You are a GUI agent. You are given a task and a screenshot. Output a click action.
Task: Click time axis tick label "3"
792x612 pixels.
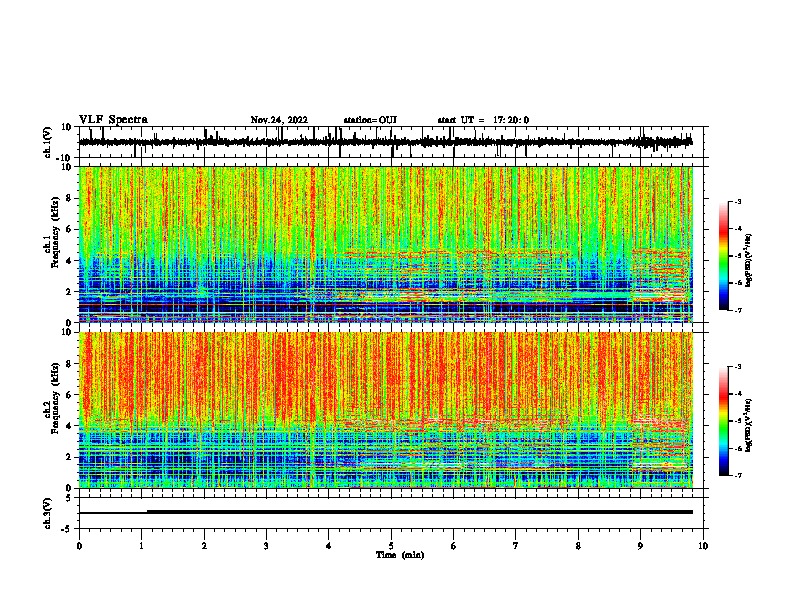tap(266, 546)
